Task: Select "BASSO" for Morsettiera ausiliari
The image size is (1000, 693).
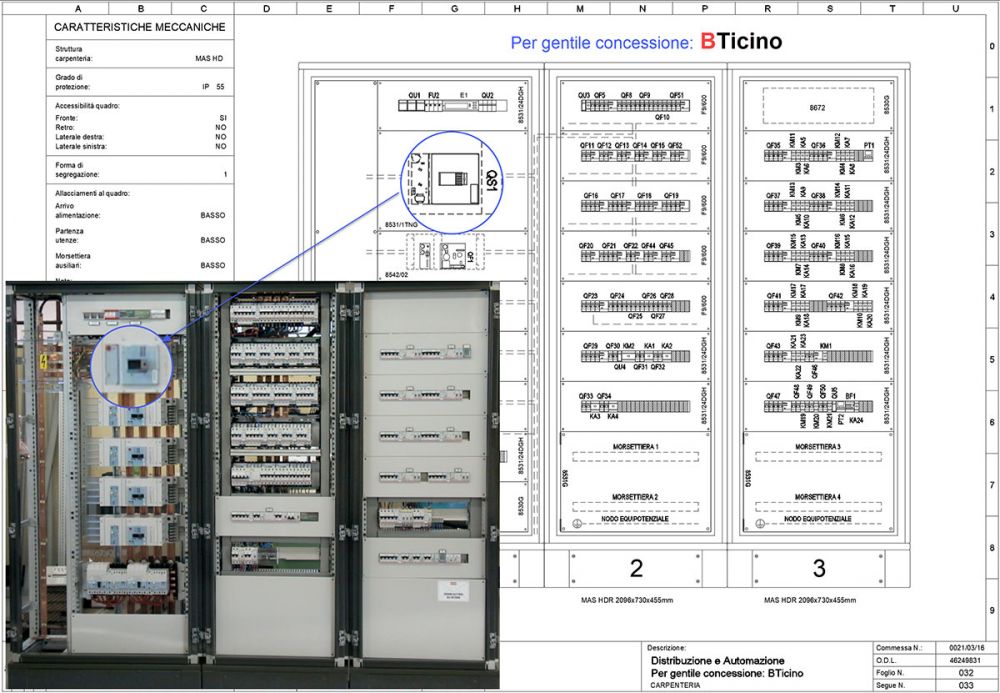Action: click(213, 265)
